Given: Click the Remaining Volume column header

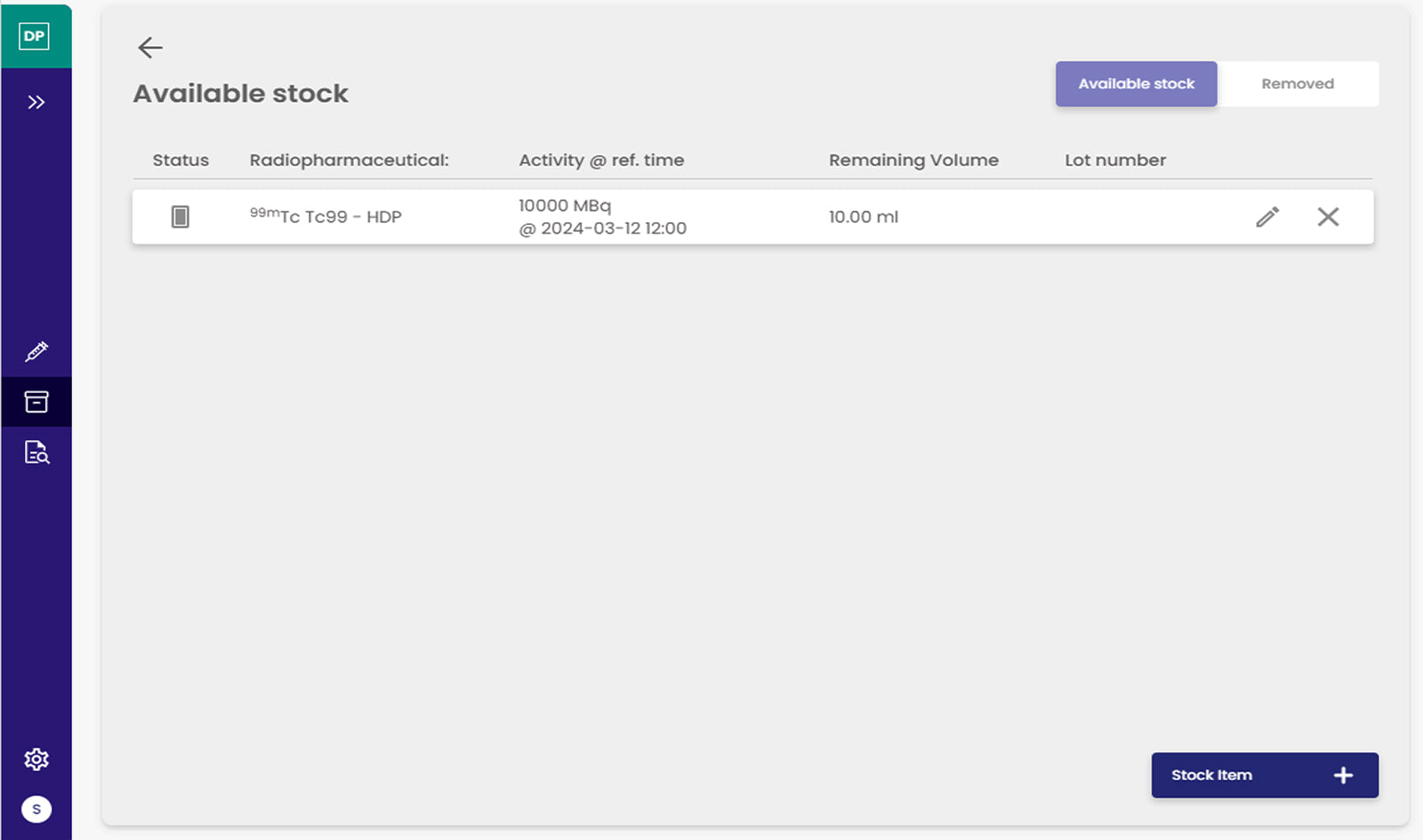Looking at the screenshot, I should (x=913, y=160).
